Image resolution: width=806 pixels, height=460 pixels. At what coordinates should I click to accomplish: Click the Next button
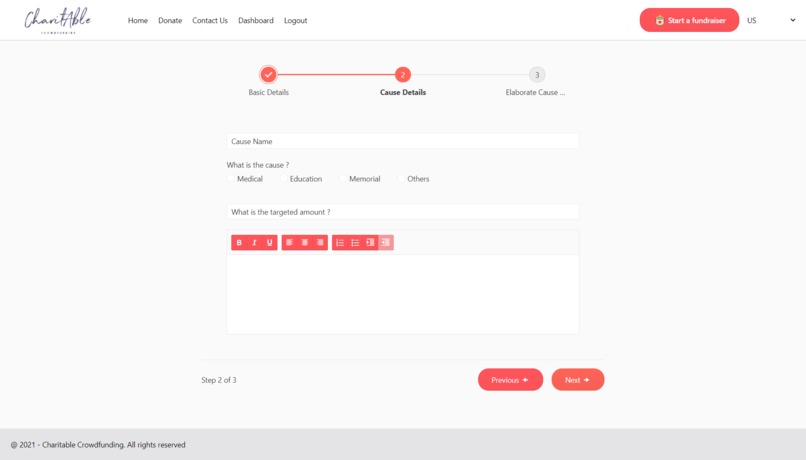pos(578,380)
